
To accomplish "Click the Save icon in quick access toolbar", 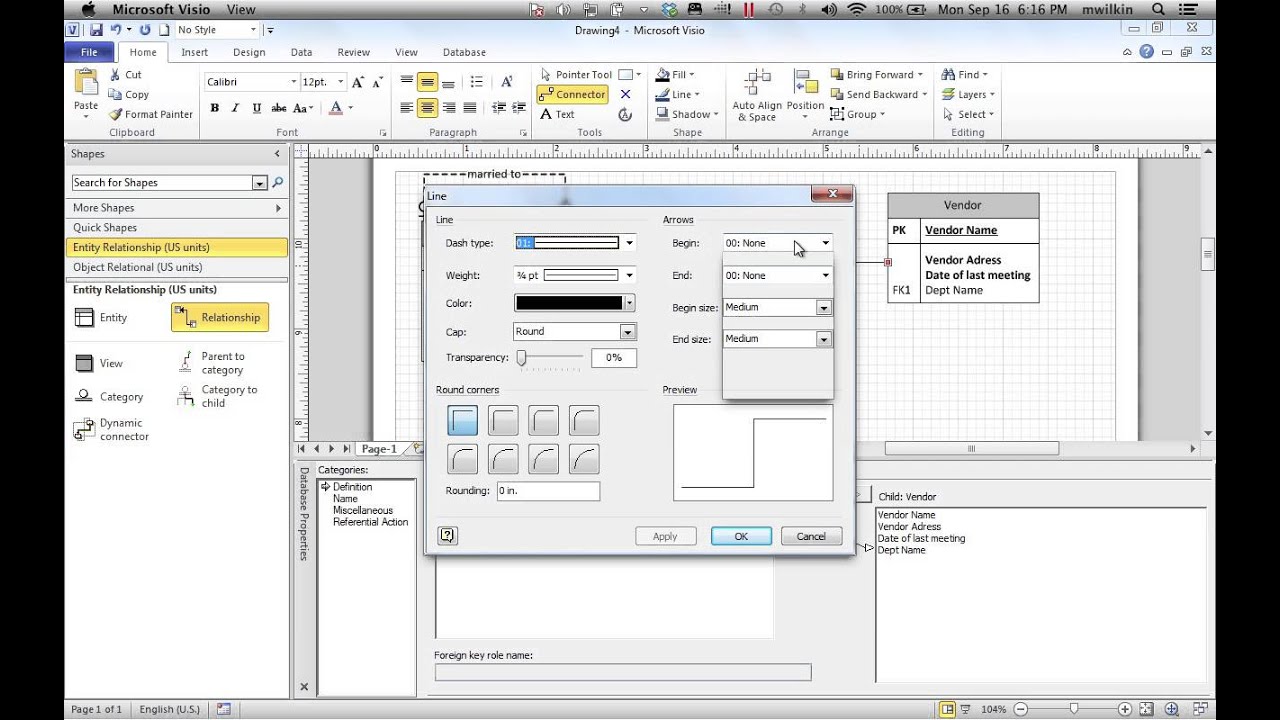I will tap(98, 30).
